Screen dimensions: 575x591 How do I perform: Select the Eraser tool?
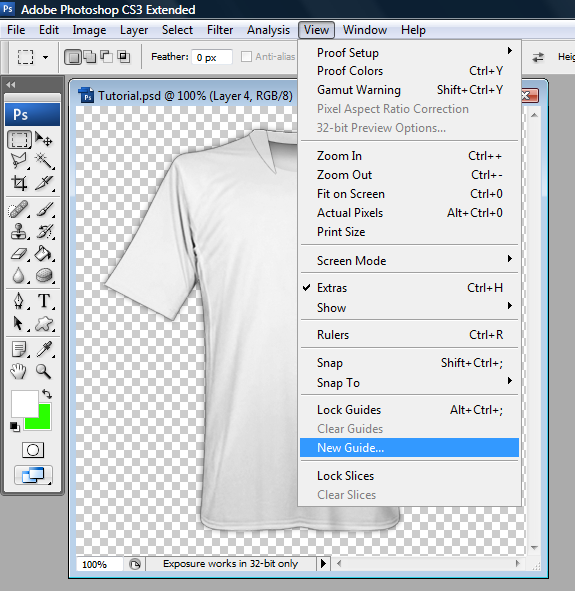18,254
